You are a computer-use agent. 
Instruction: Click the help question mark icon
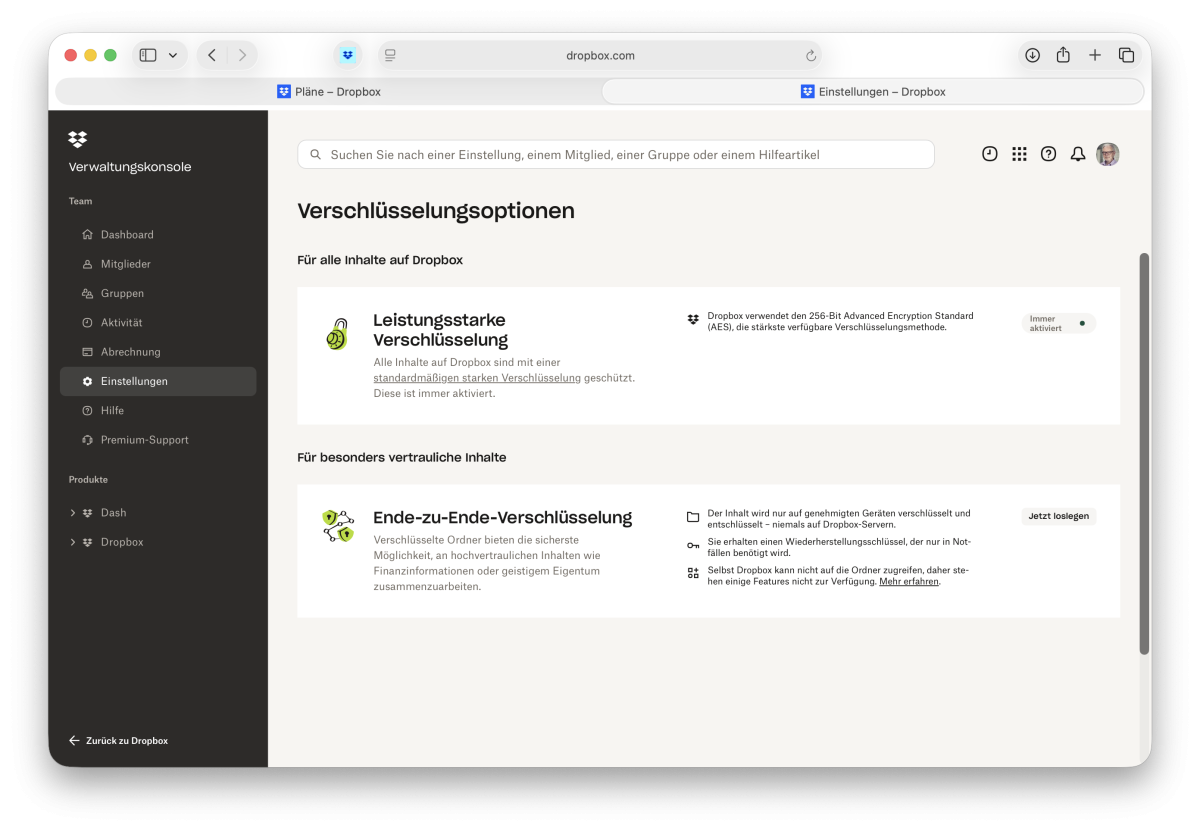coord(1048,154)
